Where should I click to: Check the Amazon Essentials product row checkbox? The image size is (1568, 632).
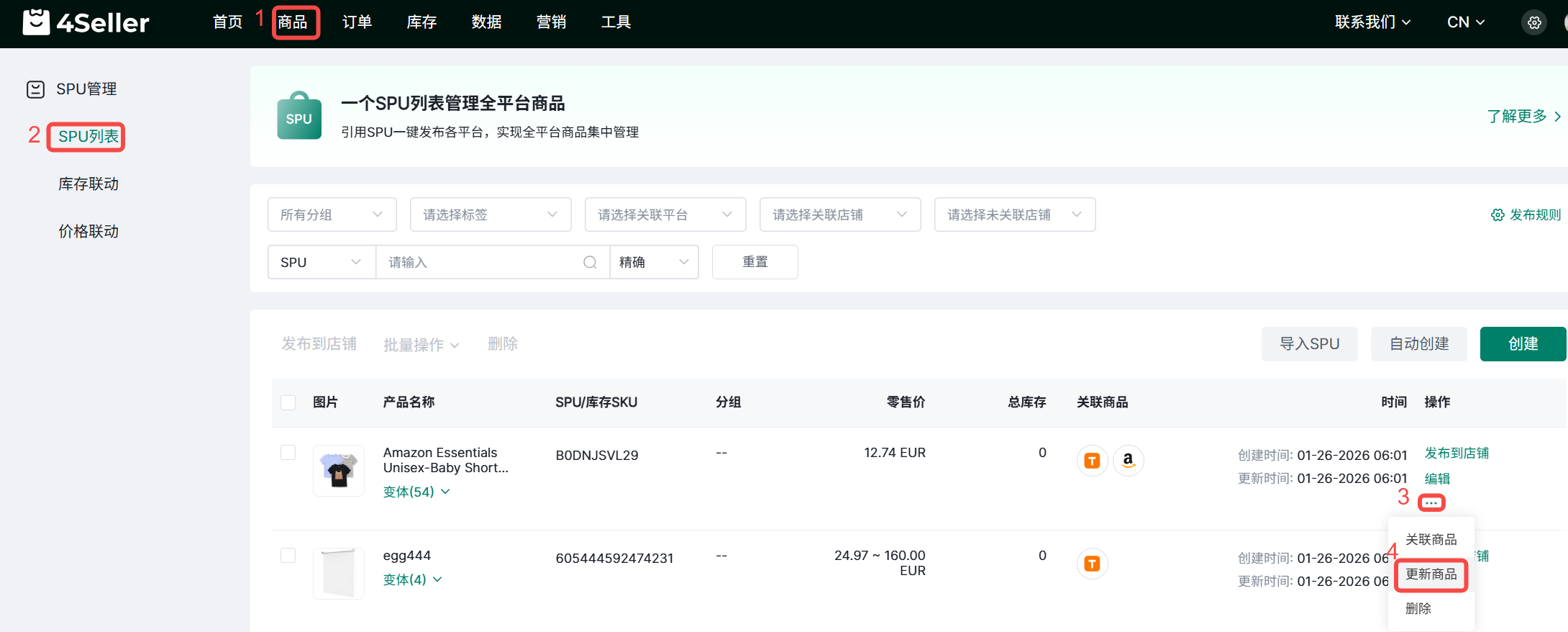coord(288,452)
